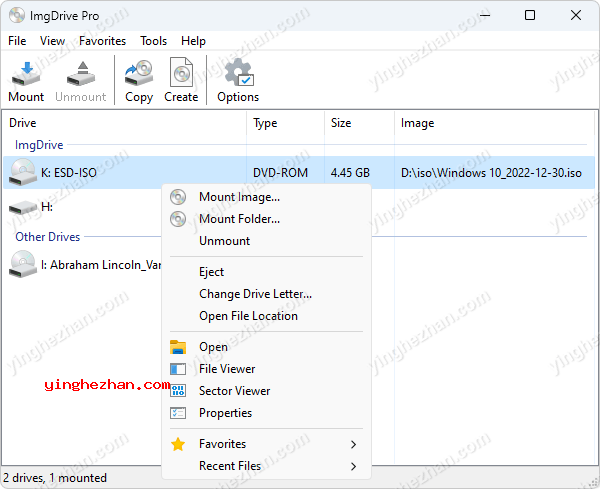Click the disc icon beside Mount Image

(x=178, y=197)
